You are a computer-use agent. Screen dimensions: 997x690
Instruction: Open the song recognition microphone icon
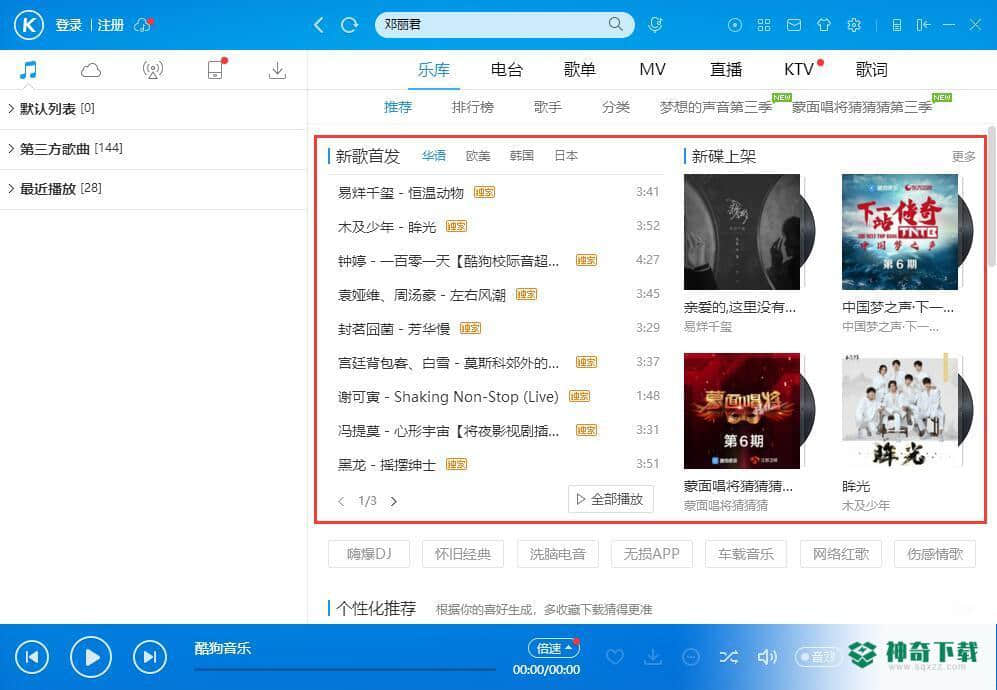click(x=655, y=25)
